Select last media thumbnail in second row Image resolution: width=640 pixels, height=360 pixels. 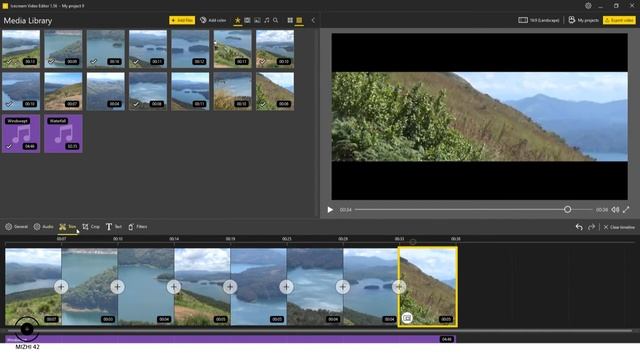point(275,91)
